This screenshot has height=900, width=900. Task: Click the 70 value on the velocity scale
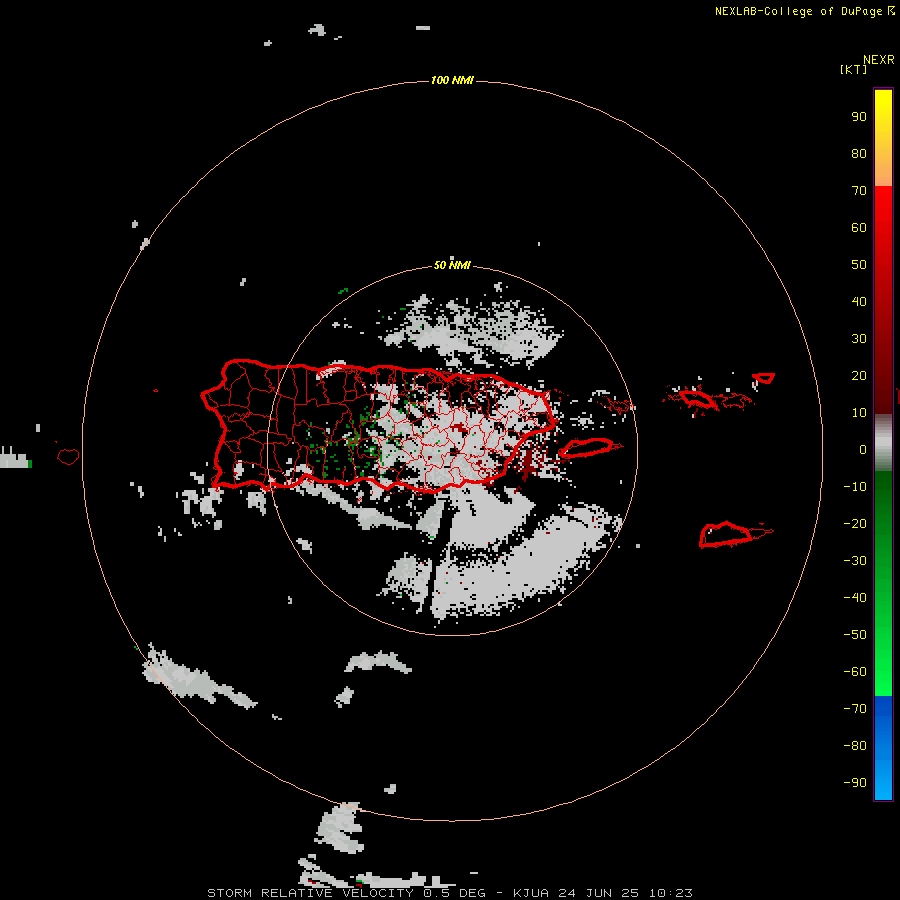(x=859, y=191)
